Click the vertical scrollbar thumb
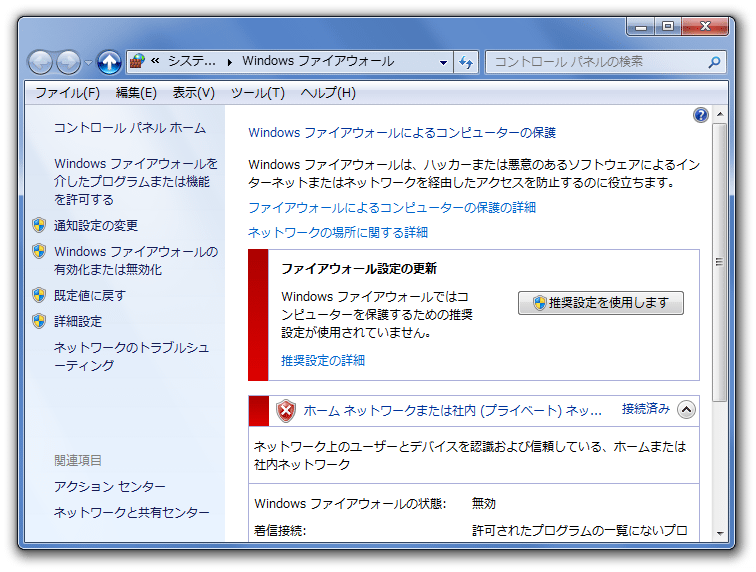This screenshot has width=756, height=572. coord(720,262)
